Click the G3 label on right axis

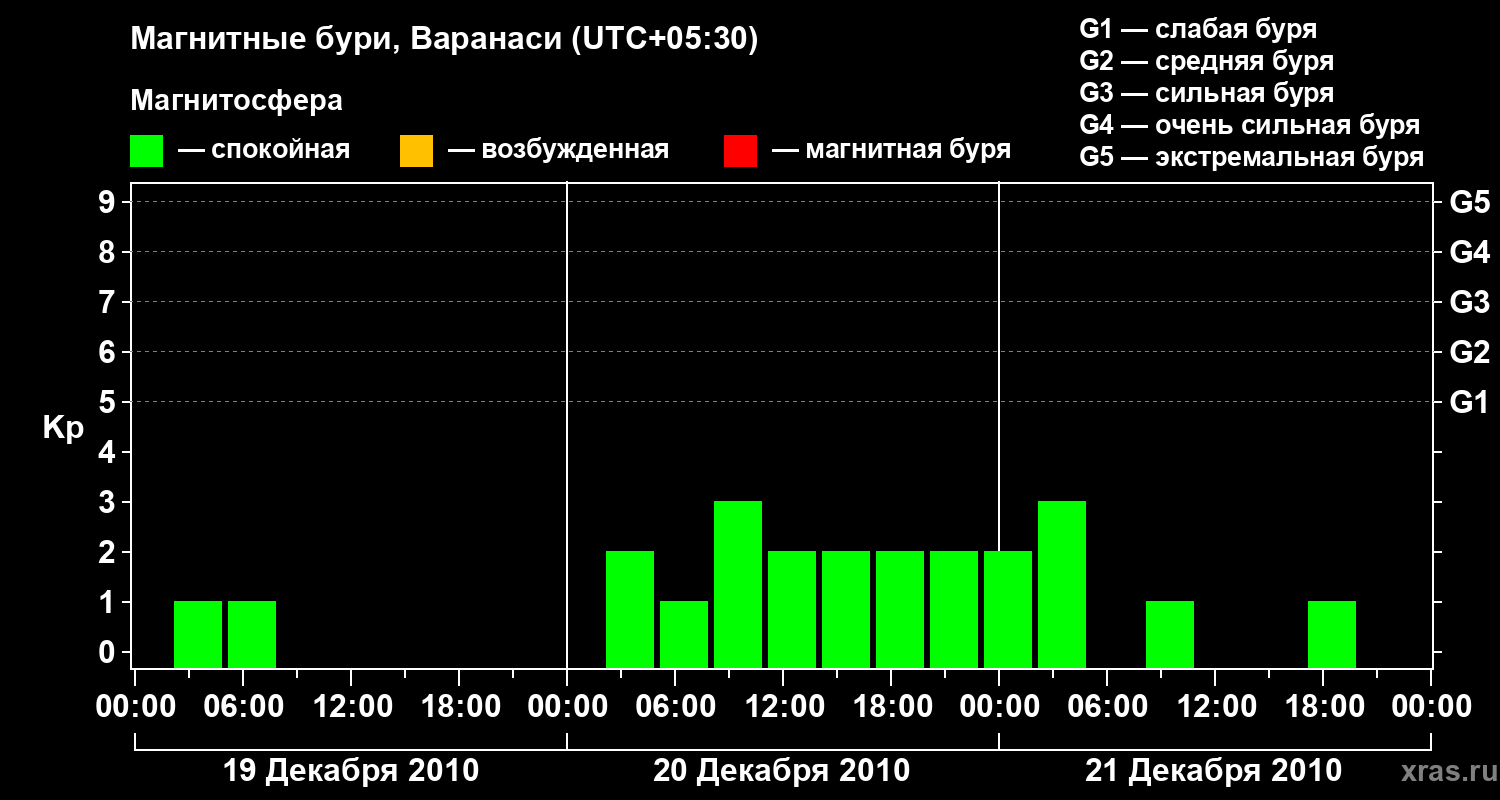click(x=1469, y=302)
